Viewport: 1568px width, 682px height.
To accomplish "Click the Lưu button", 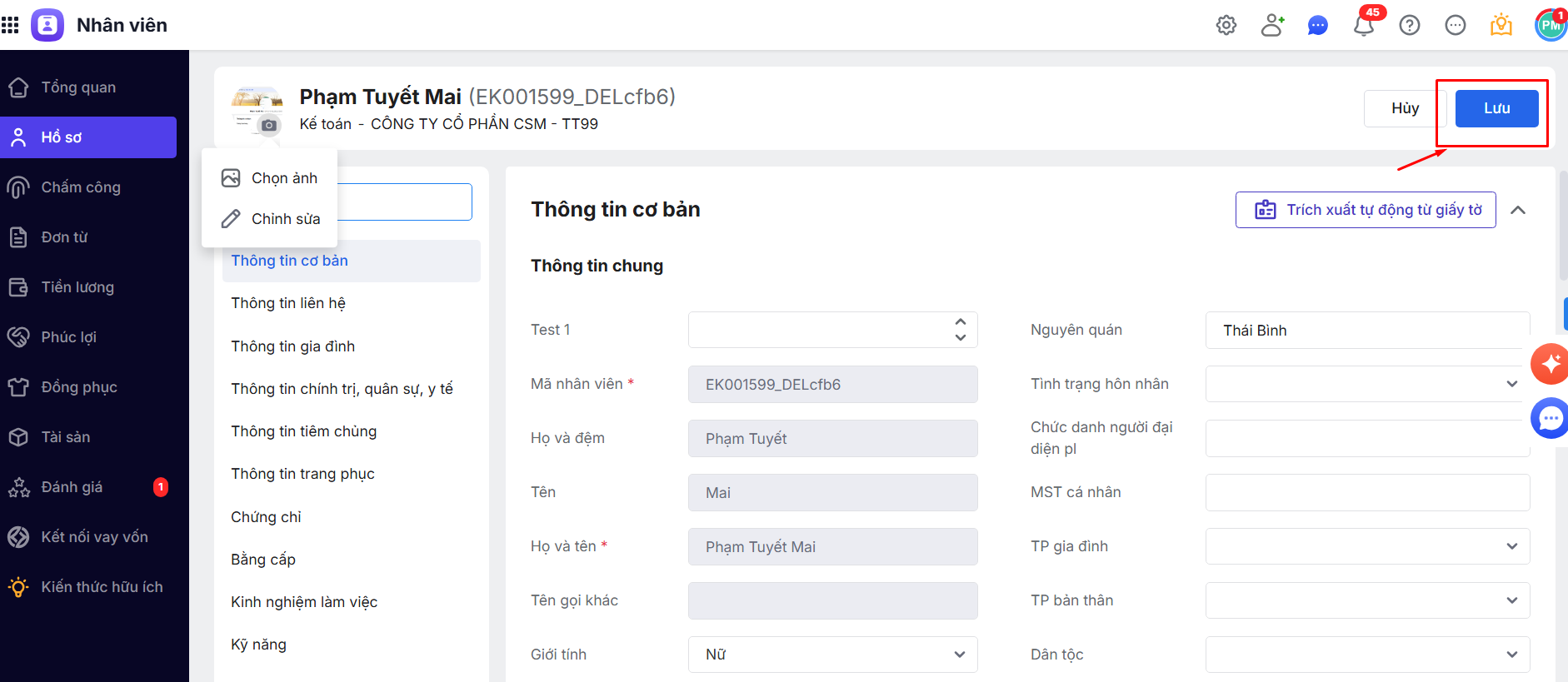I will [x=1496, y=108].
